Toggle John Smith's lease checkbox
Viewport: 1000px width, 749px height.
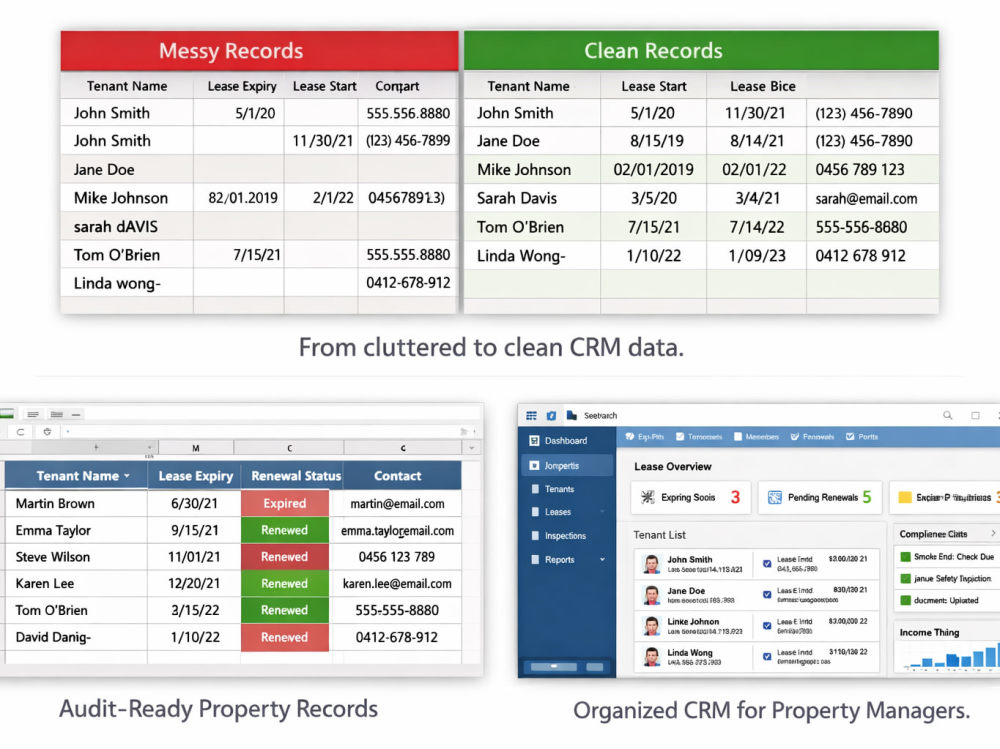[767, 563]
